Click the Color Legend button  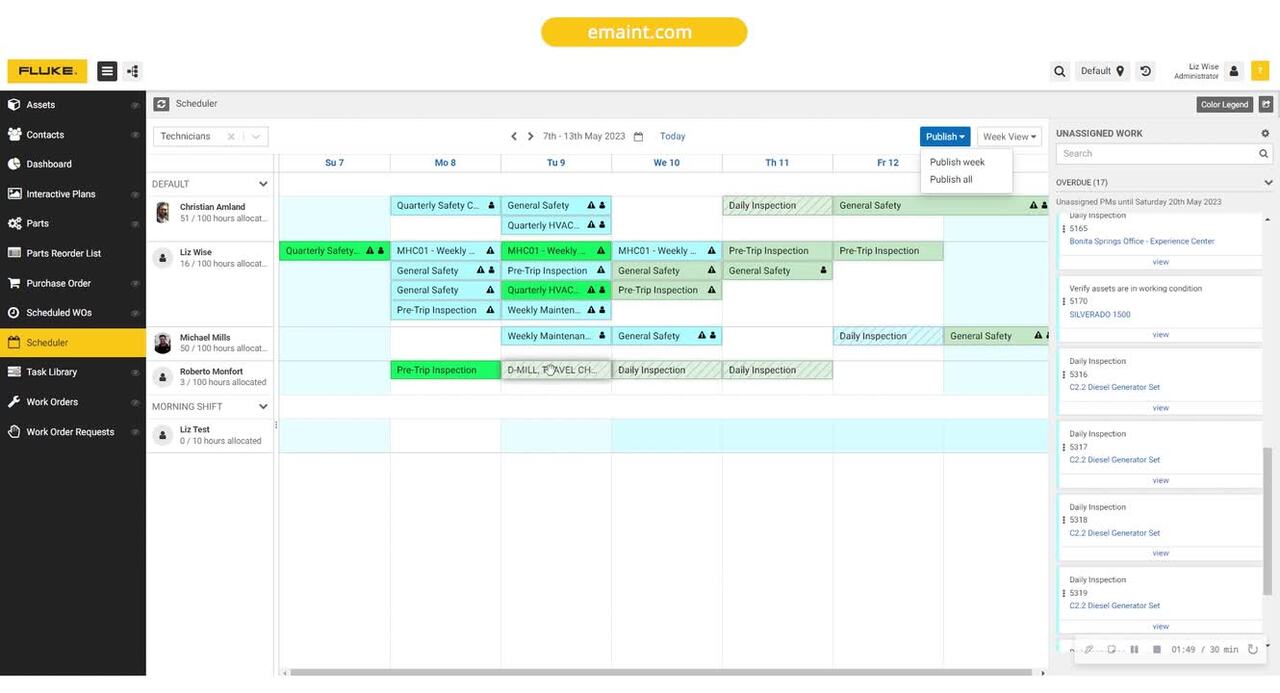point(1225,104)
